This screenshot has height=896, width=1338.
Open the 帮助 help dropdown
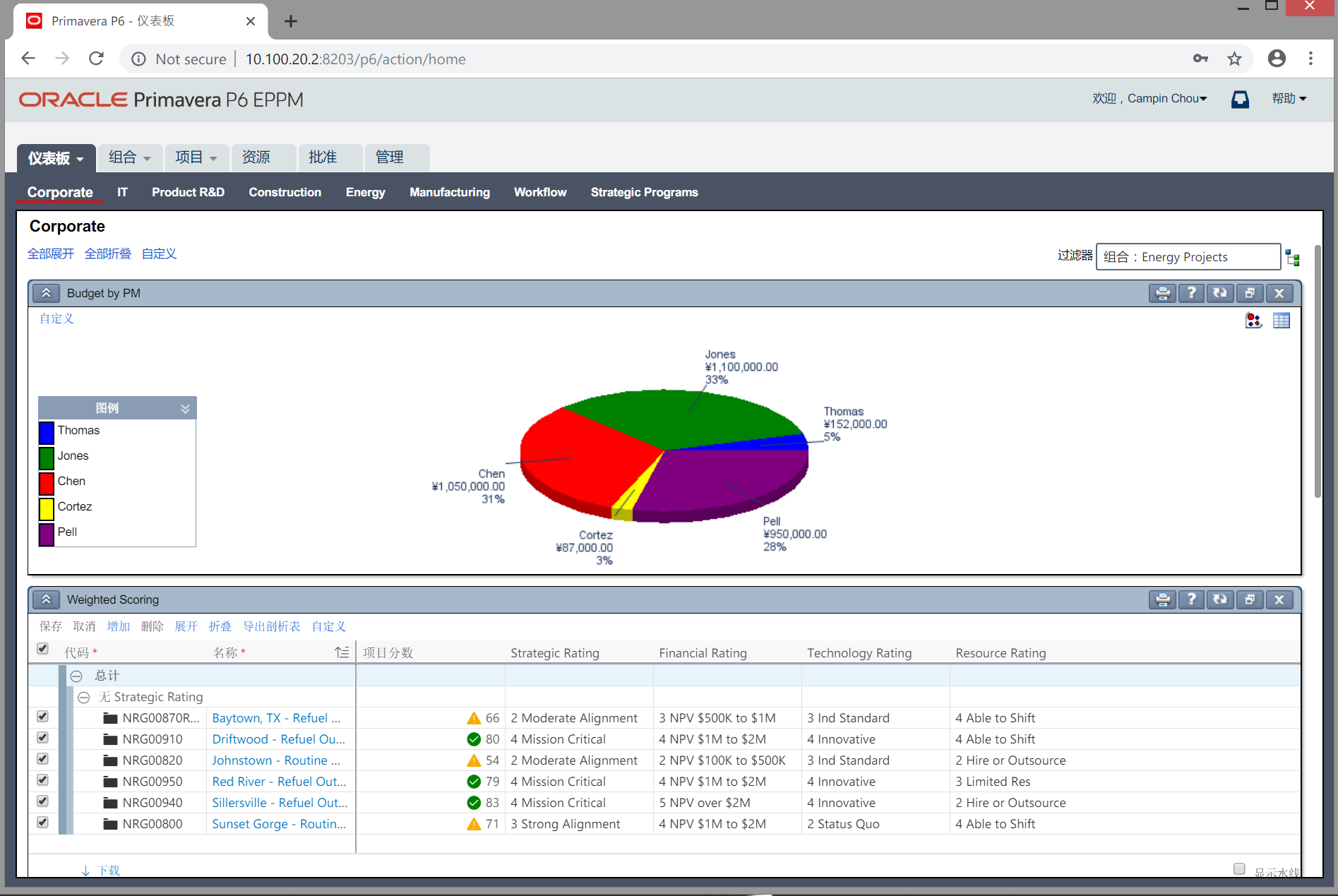click(x=1289, y=99)
